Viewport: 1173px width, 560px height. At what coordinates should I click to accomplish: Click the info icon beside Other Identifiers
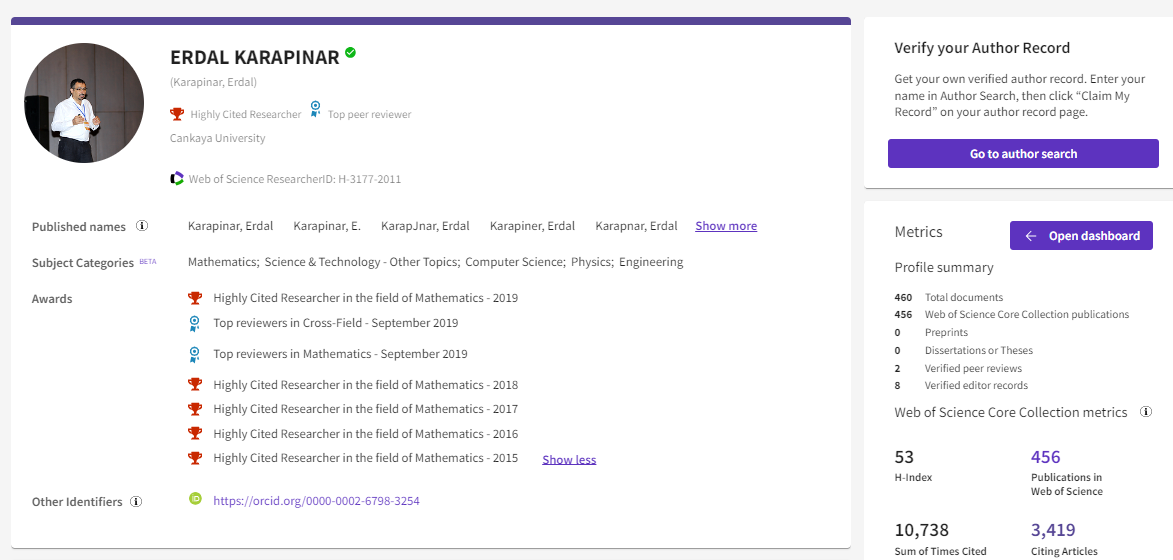[136, 501]
